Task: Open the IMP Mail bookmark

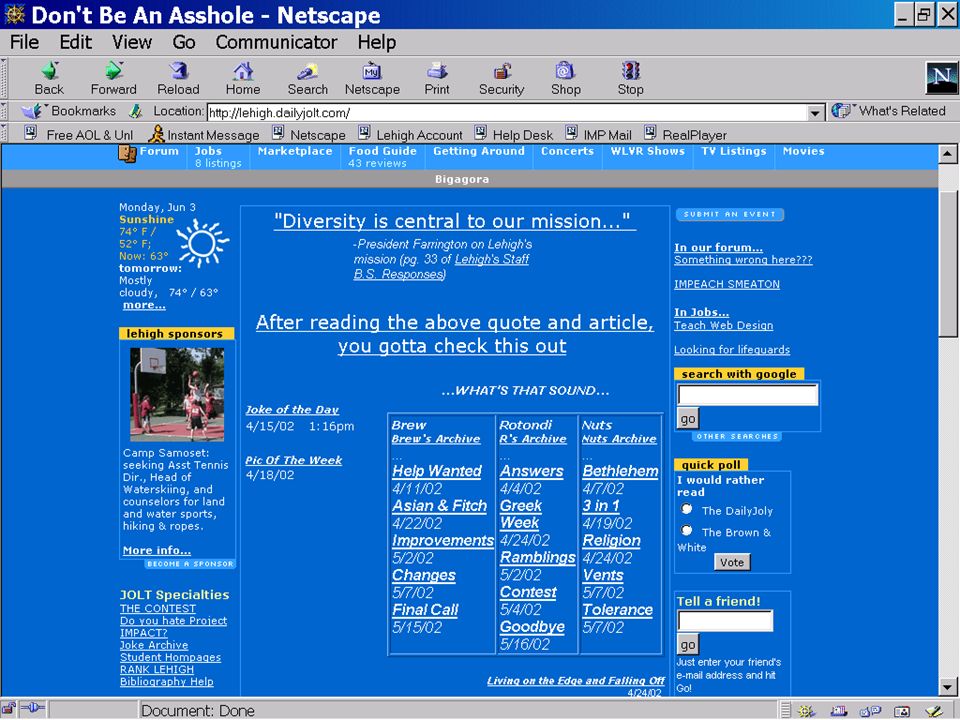Action: point(598,134)
